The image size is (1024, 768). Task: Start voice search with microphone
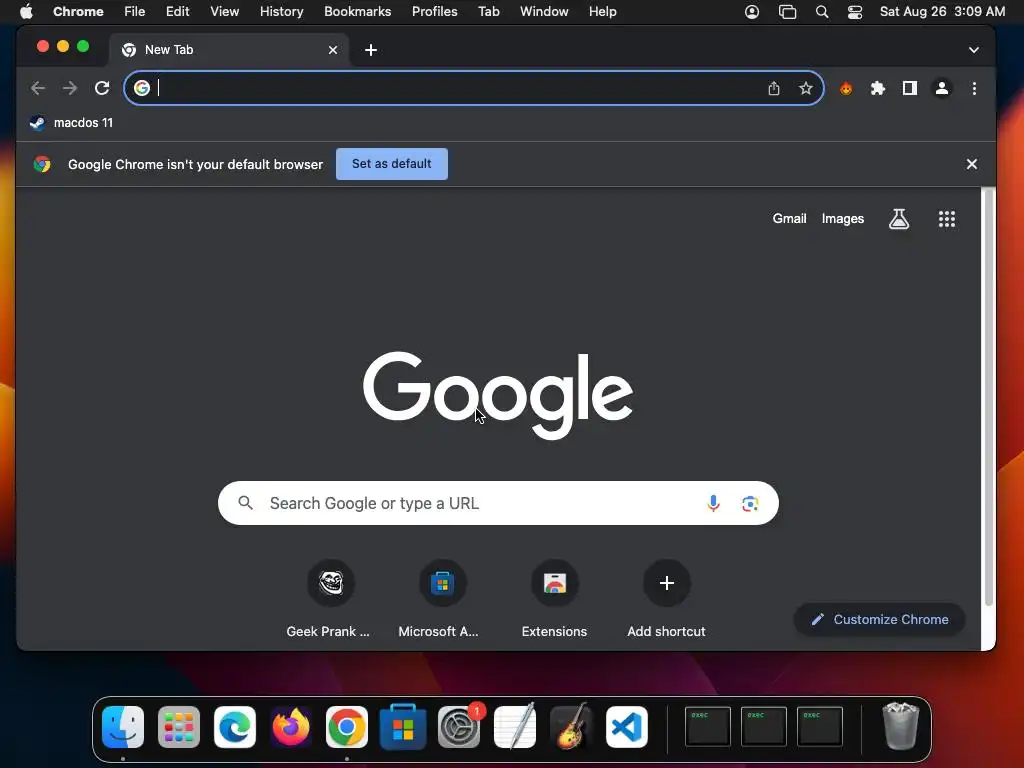click(713, 504)
